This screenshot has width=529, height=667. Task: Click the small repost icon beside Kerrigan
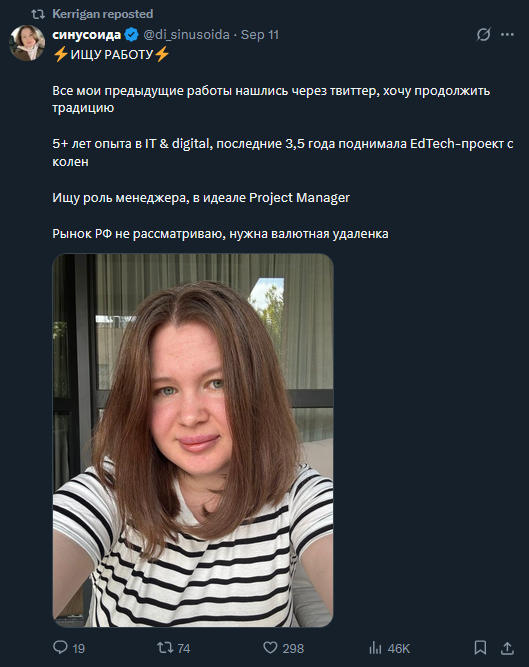point(38,14)
